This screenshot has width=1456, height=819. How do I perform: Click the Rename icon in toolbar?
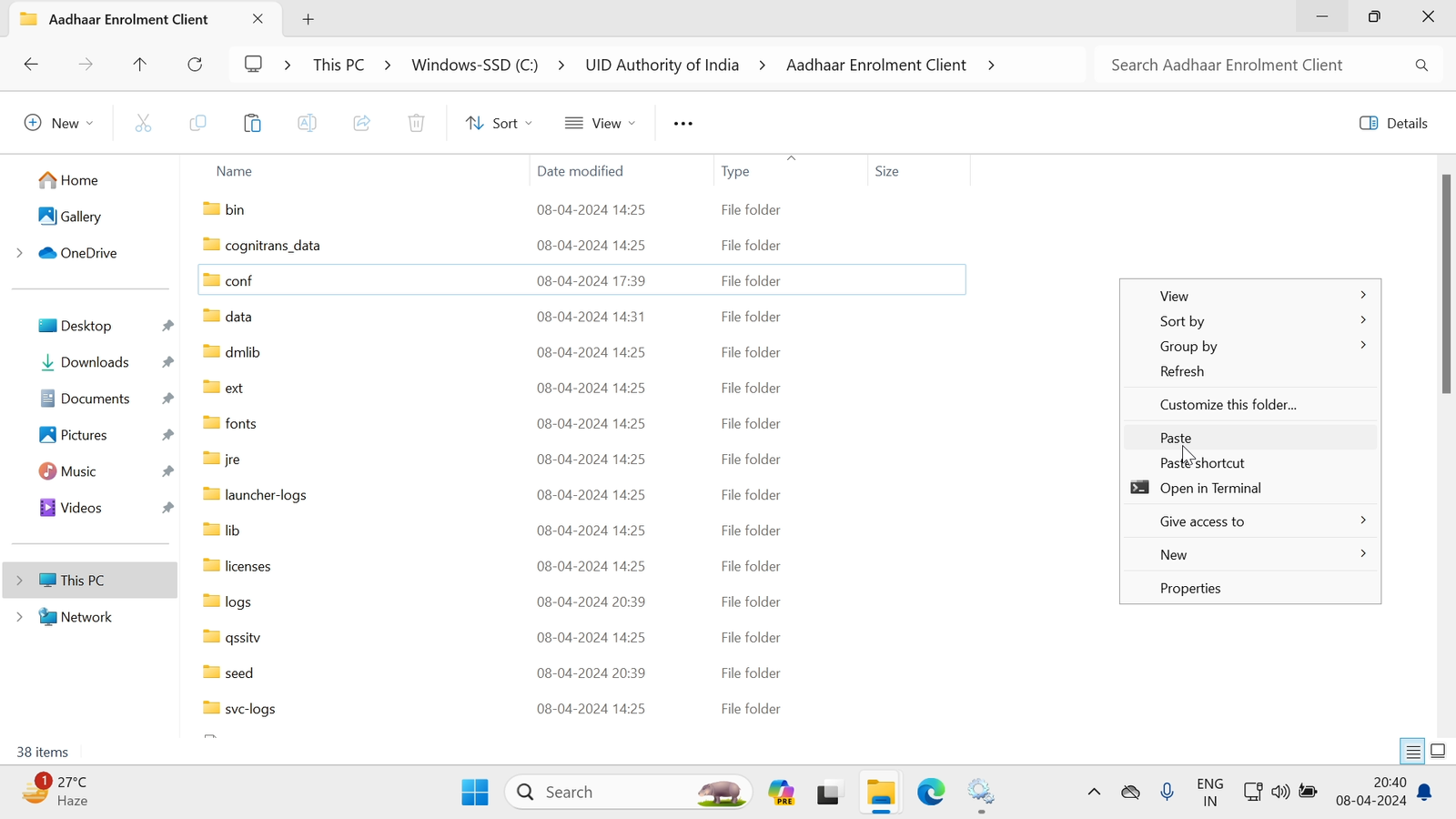pyautogui.click(x=307, y=123)
